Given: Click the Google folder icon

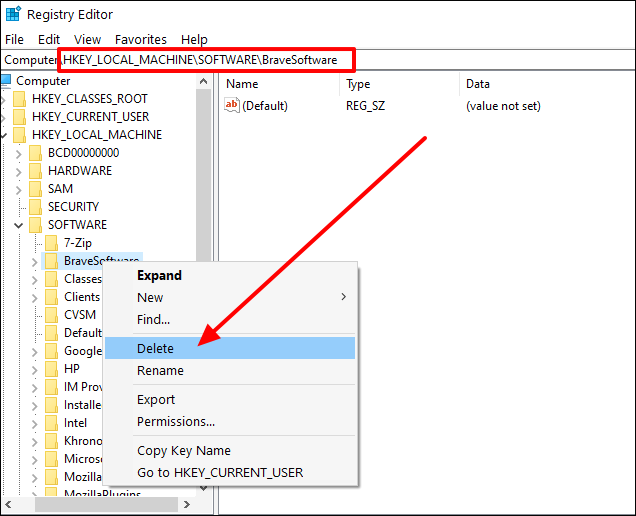Looking at the screenshot, I should [x=51, y=351].
